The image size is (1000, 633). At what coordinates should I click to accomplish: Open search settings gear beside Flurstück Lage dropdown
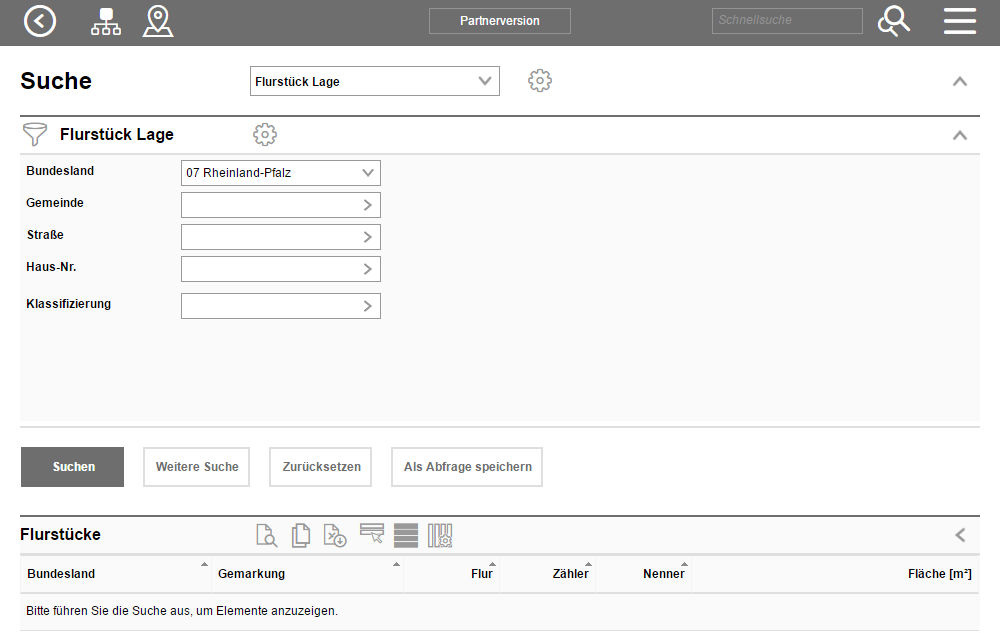540,81
